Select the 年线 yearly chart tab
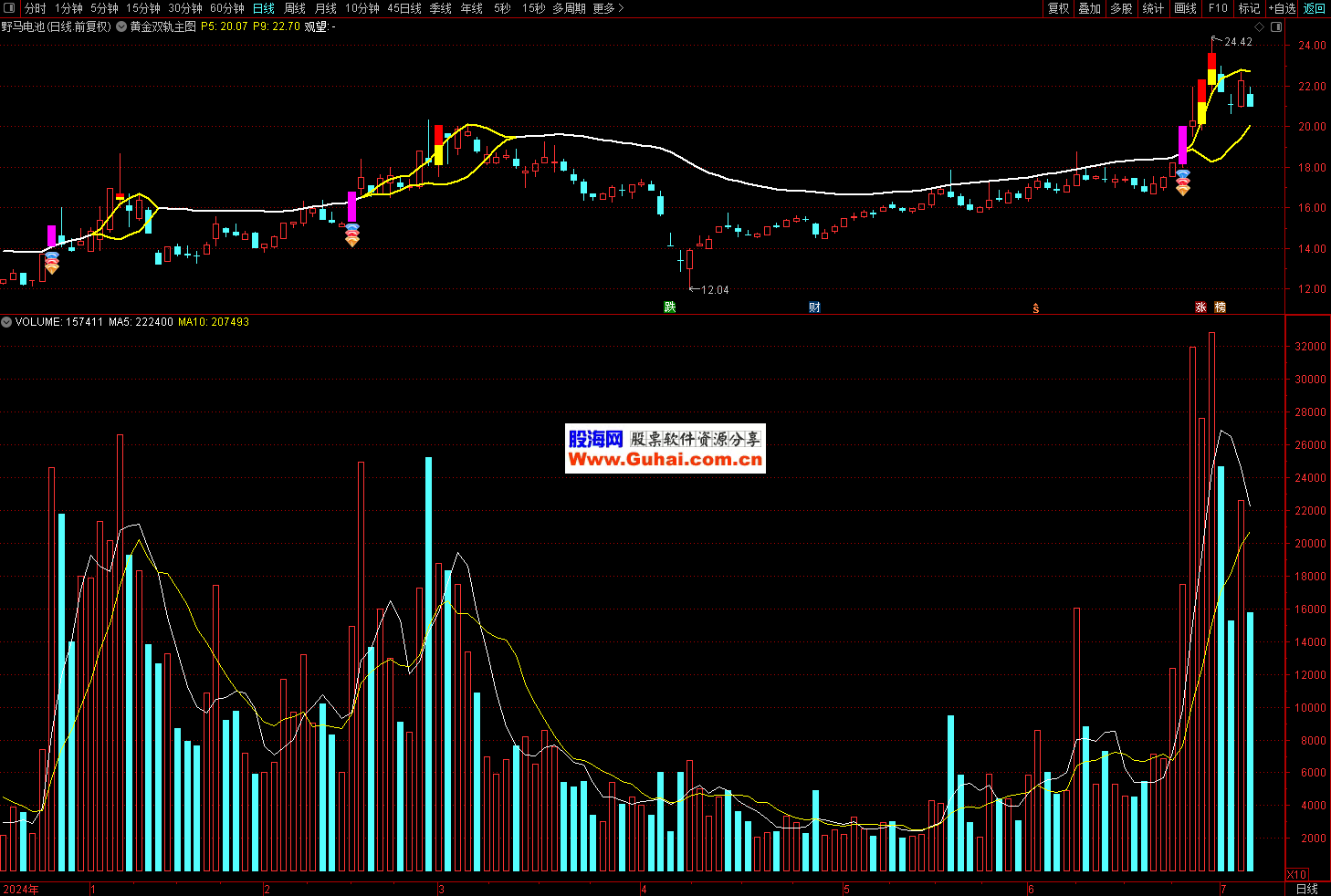 472,8
